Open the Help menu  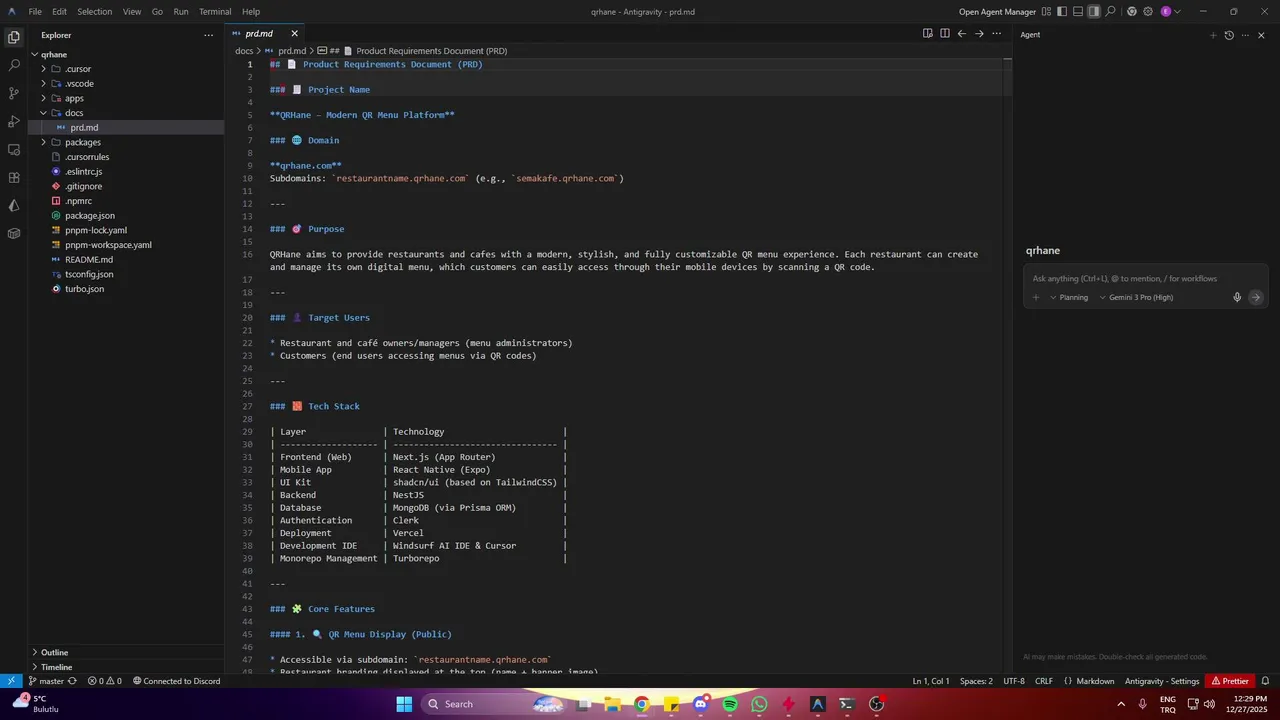(251, 12)
